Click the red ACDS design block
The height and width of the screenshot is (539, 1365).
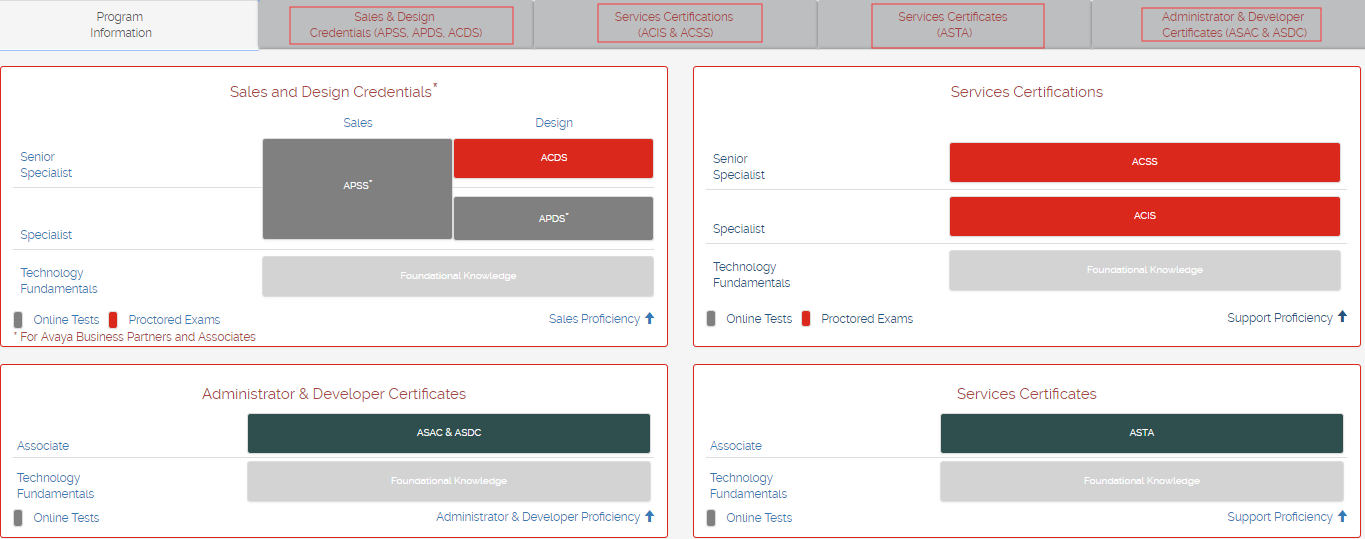click(x=553, y=158)
